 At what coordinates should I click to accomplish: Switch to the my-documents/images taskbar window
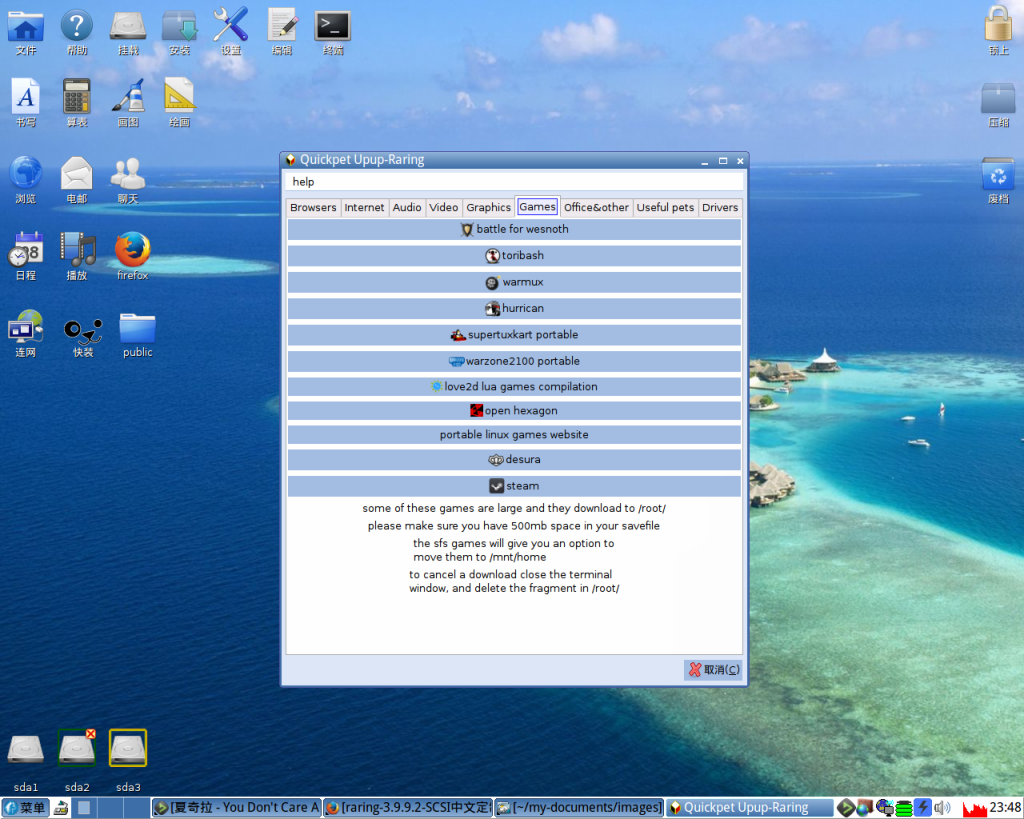(x=579, y=808)
